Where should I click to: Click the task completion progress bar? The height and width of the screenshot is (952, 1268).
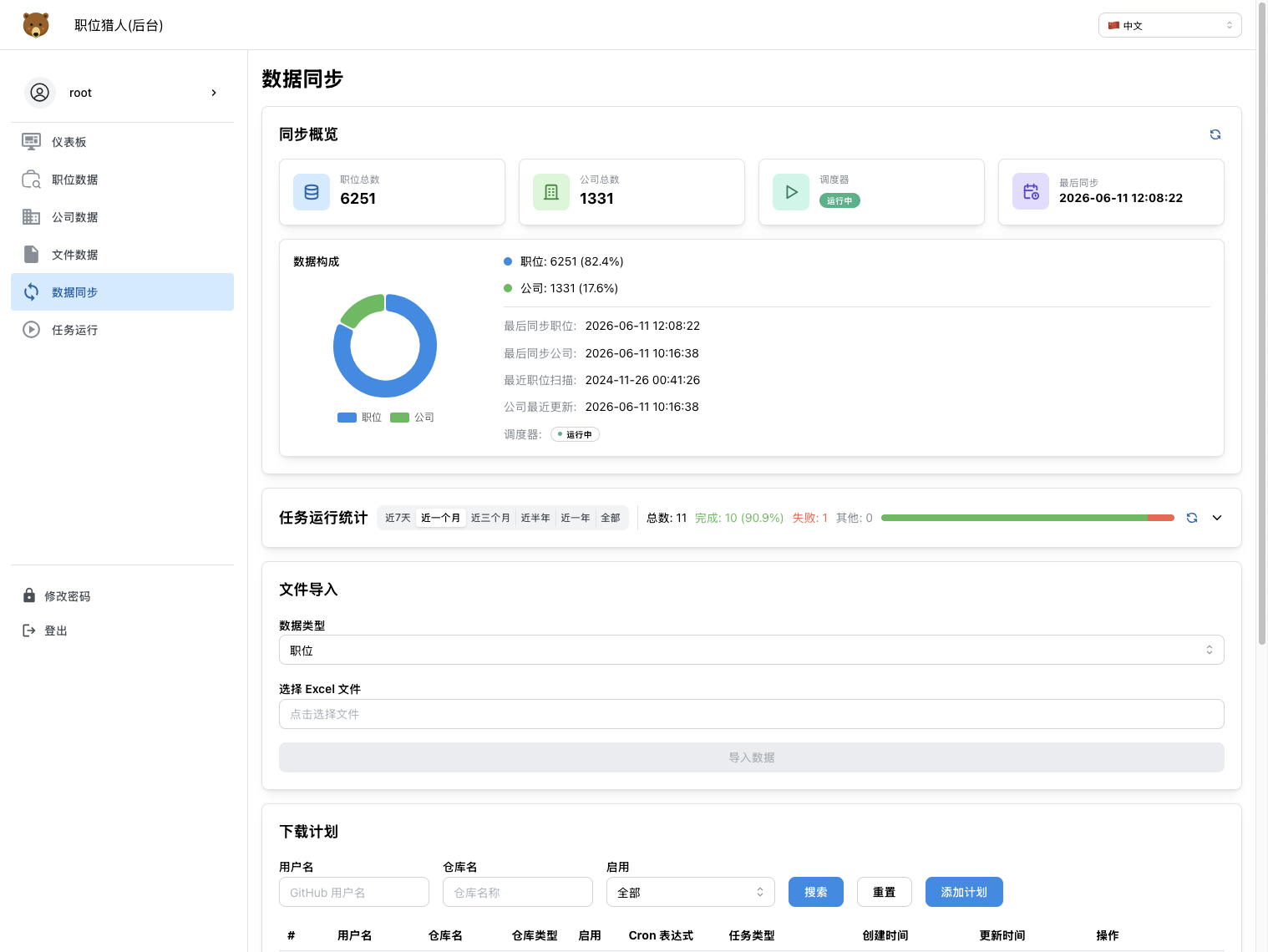click(1027, 518)
